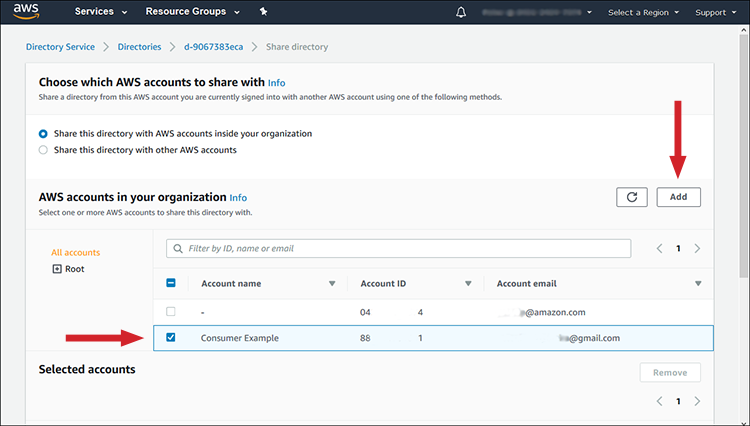Pin shortcuts with the pushpin icon

tap(263, 12)
